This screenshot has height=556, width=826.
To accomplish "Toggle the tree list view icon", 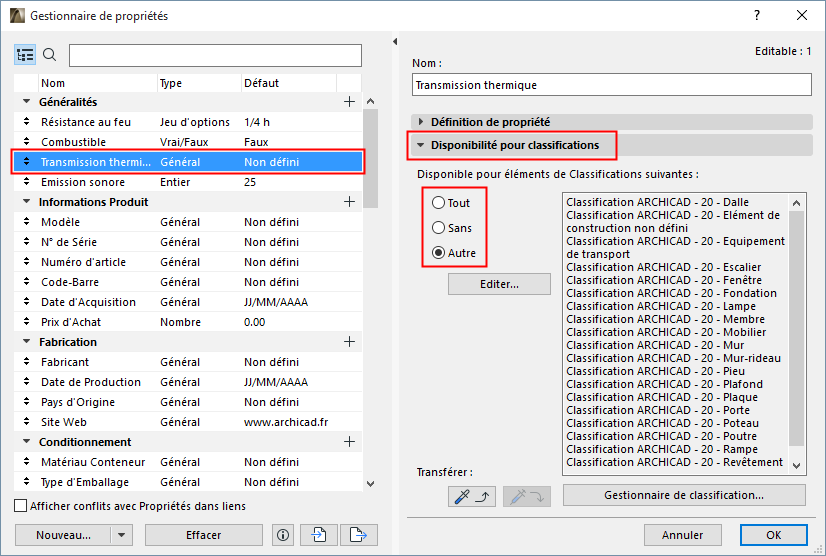I will tap(25, 55).
